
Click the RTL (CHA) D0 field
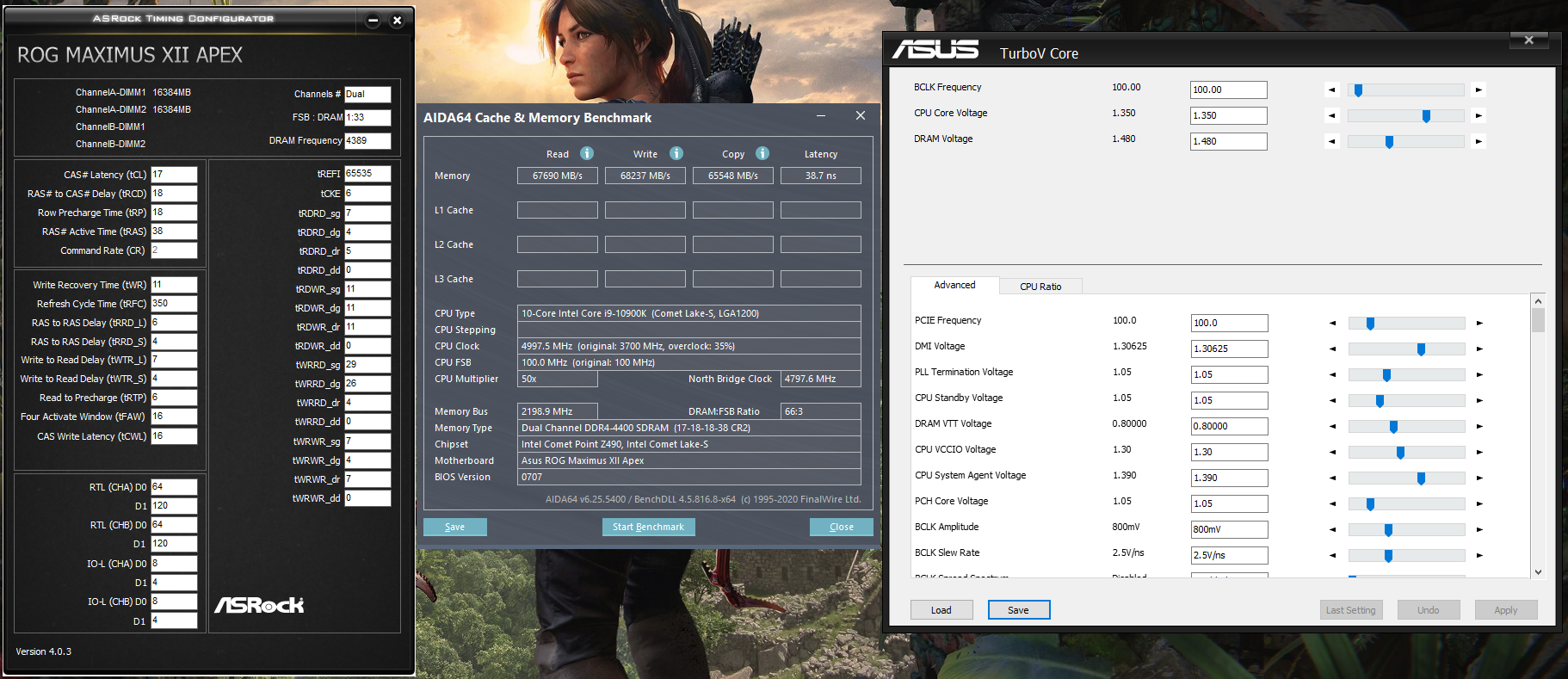coord(174,487)
